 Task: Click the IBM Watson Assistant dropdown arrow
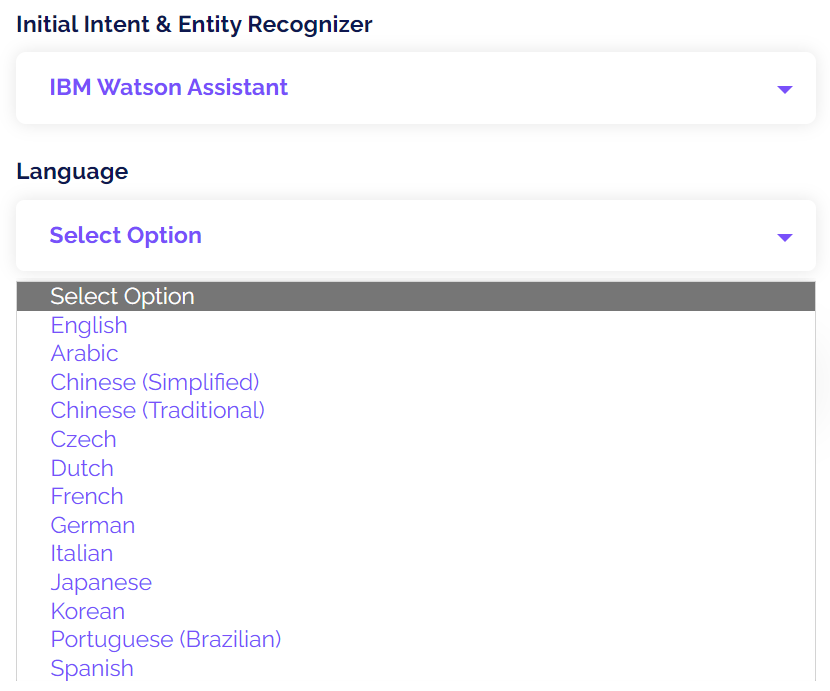tap(784, 89)
